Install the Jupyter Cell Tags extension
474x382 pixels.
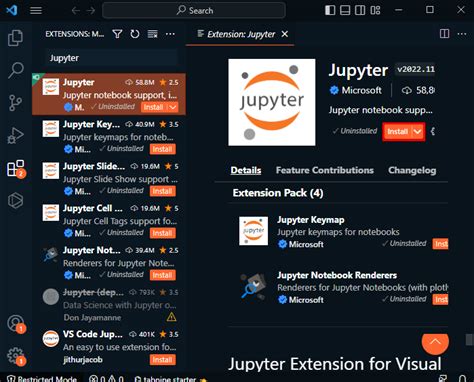tap(163, 233)
